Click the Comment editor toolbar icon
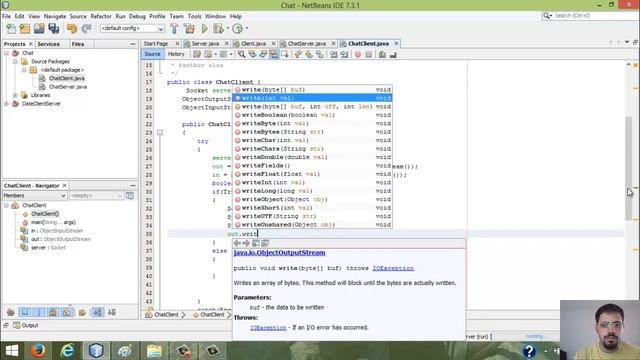This screenshot has height=360, width=640. click(382, 54)
